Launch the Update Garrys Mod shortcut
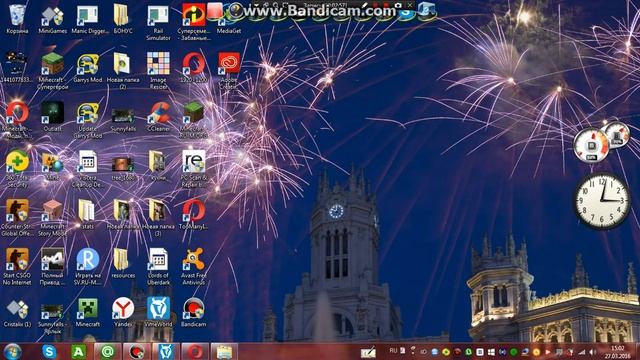This screenshot has height=360, width=640. (x=88, y=120)
